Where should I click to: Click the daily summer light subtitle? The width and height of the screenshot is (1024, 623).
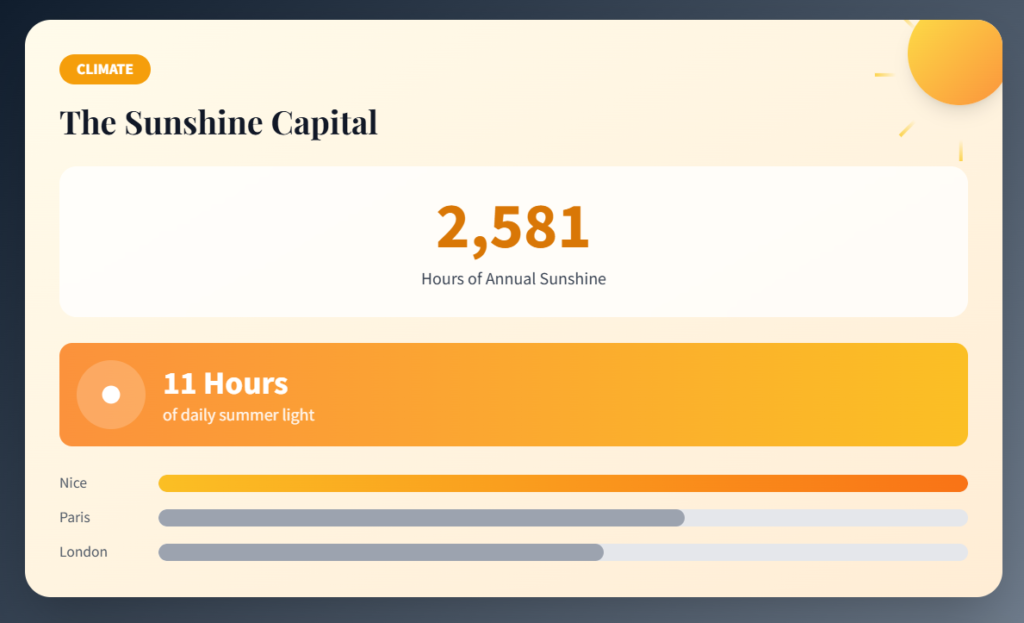tap(238, 415)
